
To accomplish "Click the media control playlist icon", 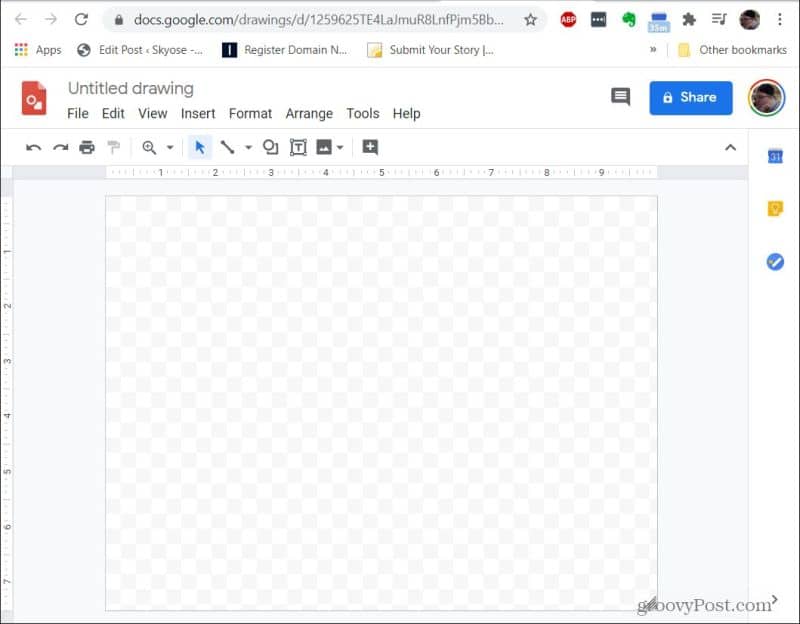I will 719,19.
